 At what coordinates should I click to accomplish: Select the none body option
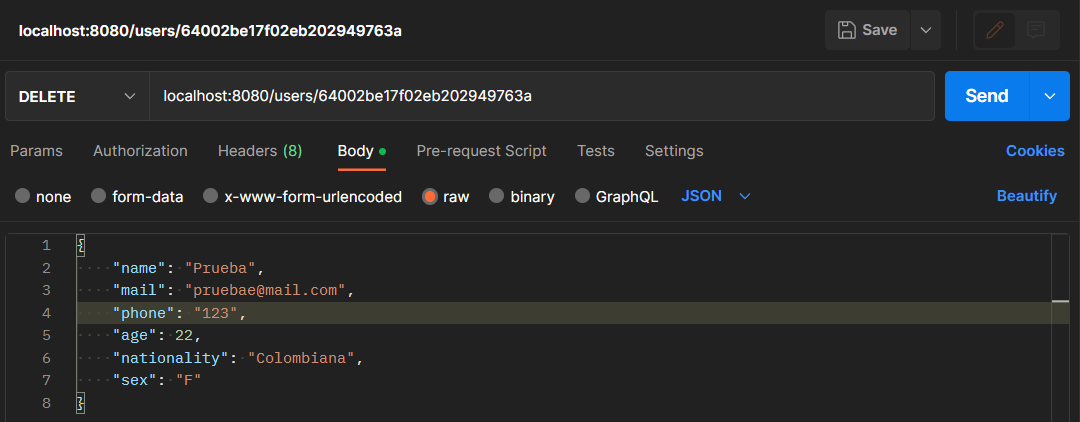(43, 196)
